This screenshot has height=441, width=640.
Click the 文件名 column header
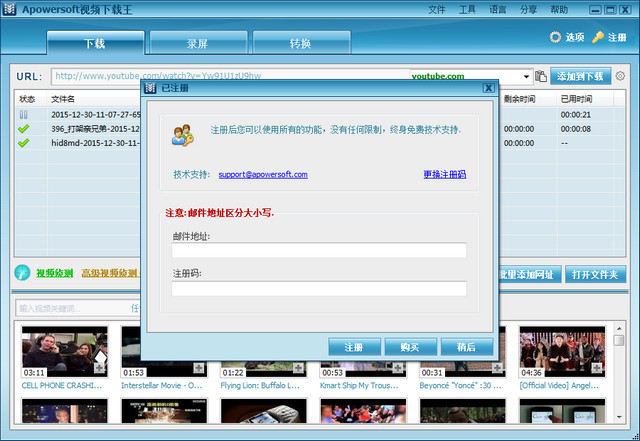63,99
